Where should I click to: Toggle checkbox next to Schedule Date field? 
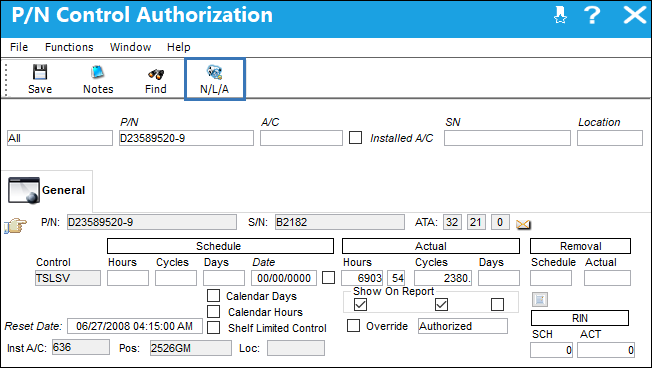tap(328, 278)
